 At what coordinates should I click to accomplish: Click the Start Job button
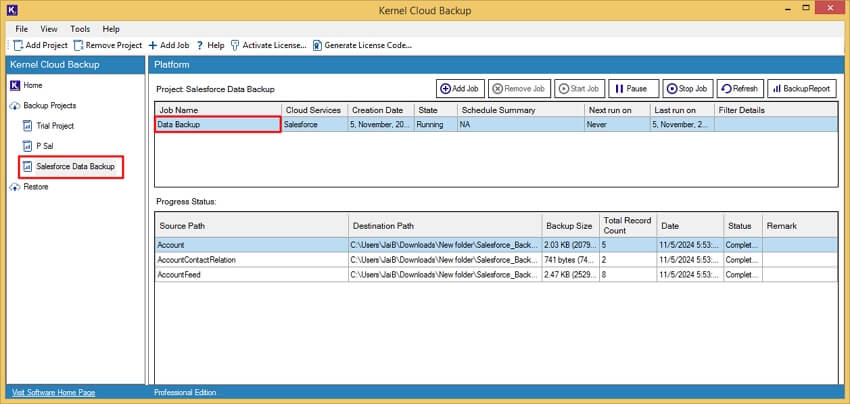tap(579, 88)
